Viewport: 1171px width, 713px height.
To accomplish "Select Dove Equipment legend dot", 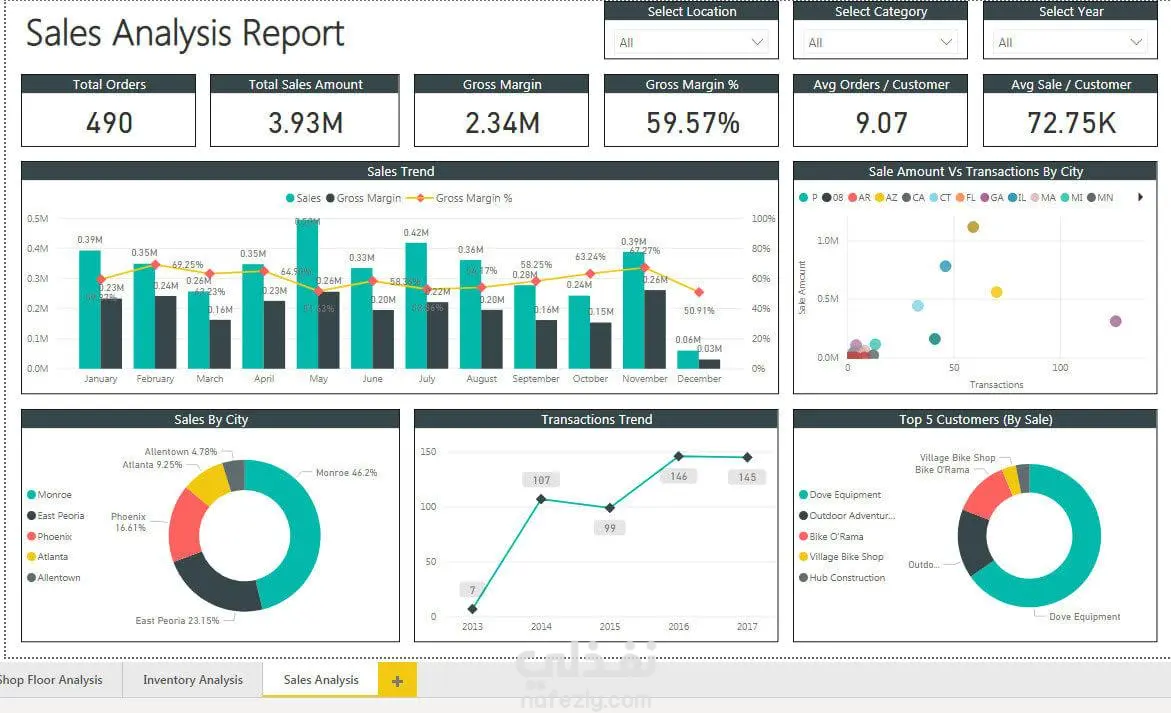I will click(804, 495).
